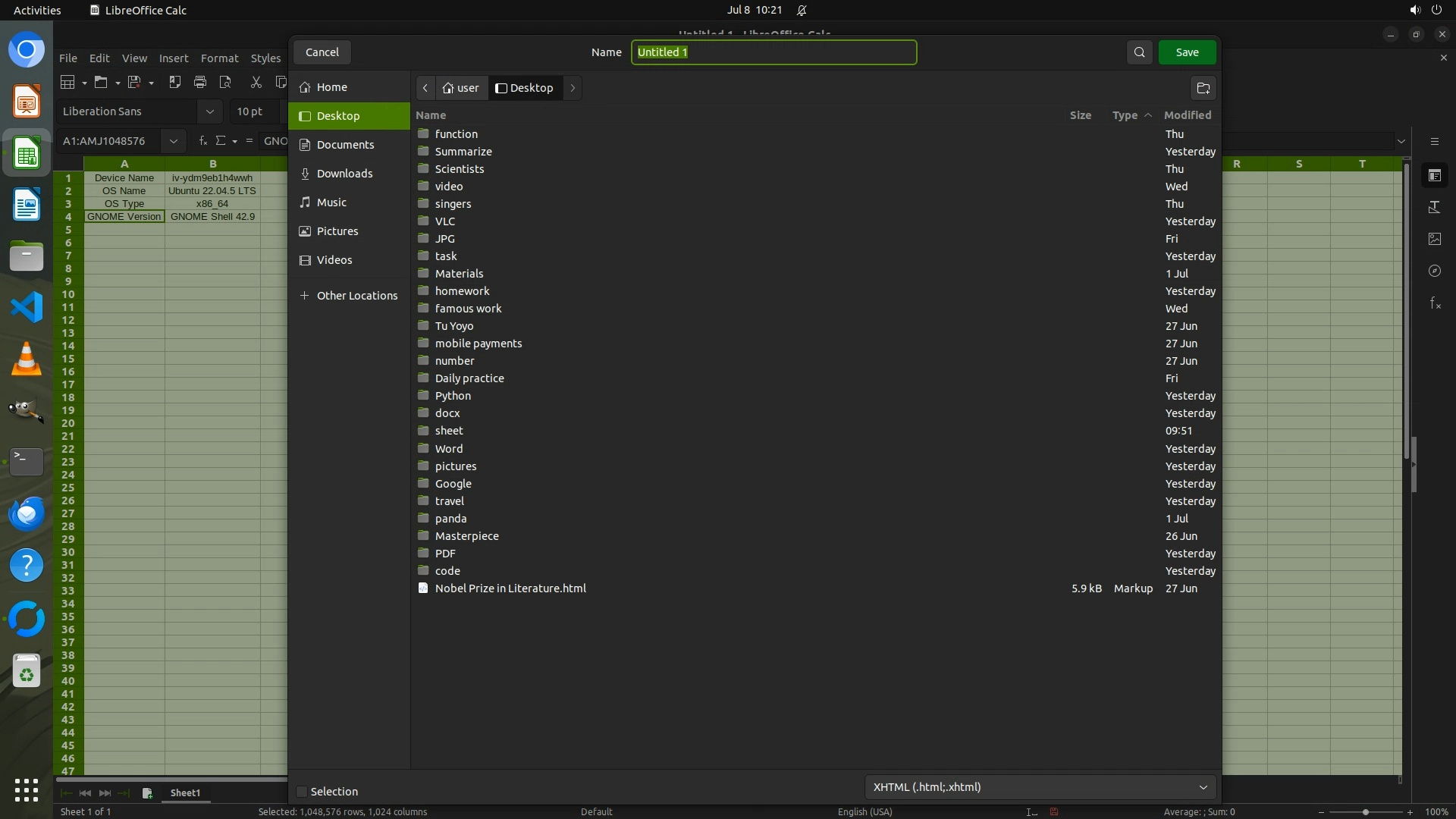Select the Sheet1 tab
Screen dimensions: 1456x819
(185, 792)
